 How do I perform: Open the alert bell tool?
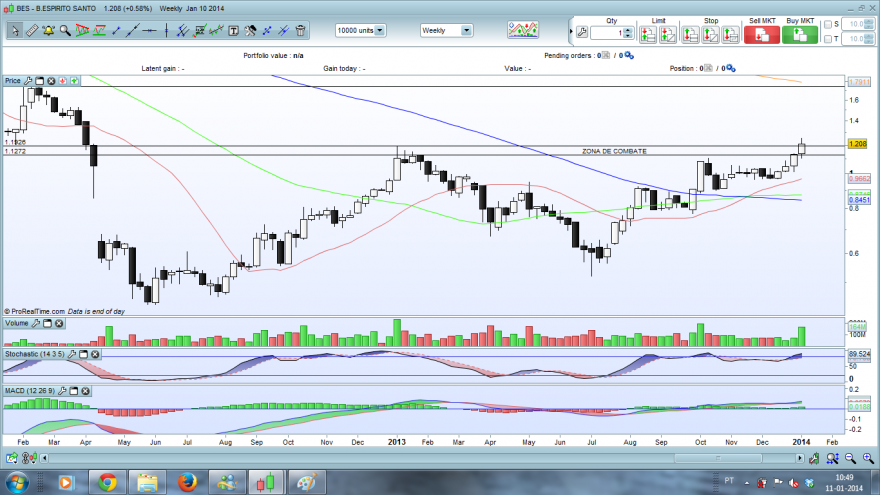click(49, 30)
